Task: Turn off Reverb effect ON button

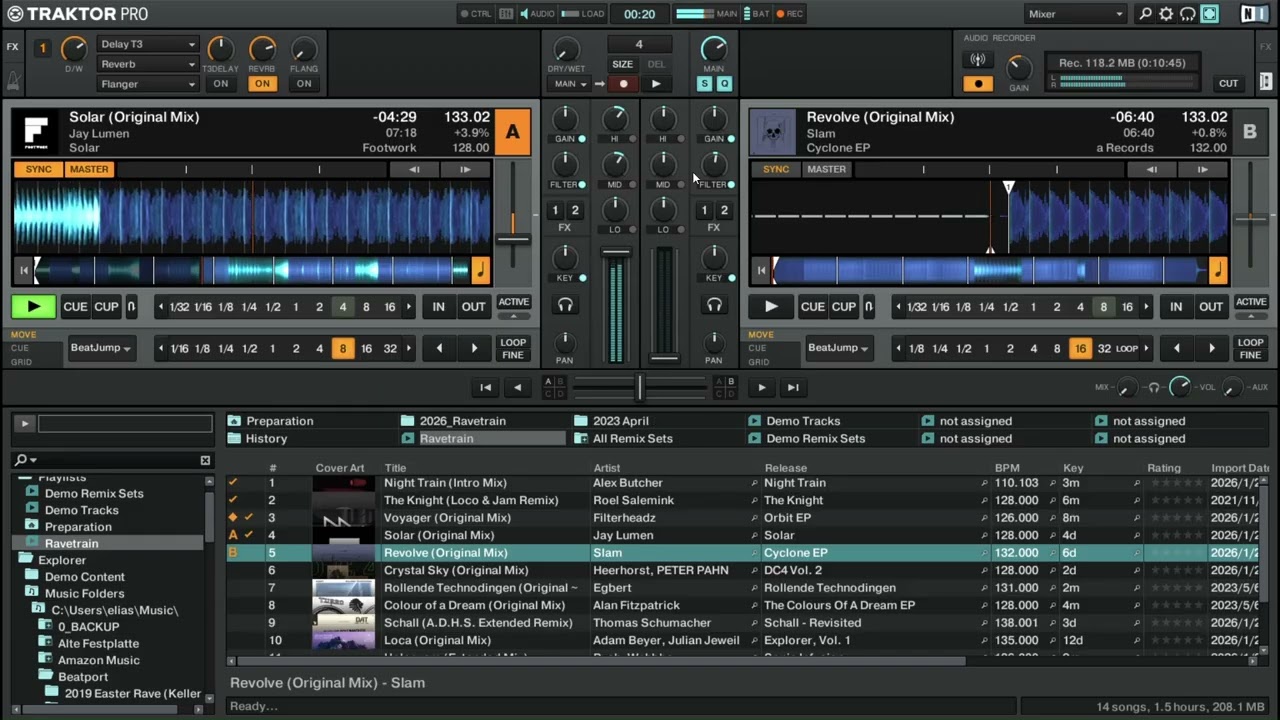Action: (x=262, y=84)
